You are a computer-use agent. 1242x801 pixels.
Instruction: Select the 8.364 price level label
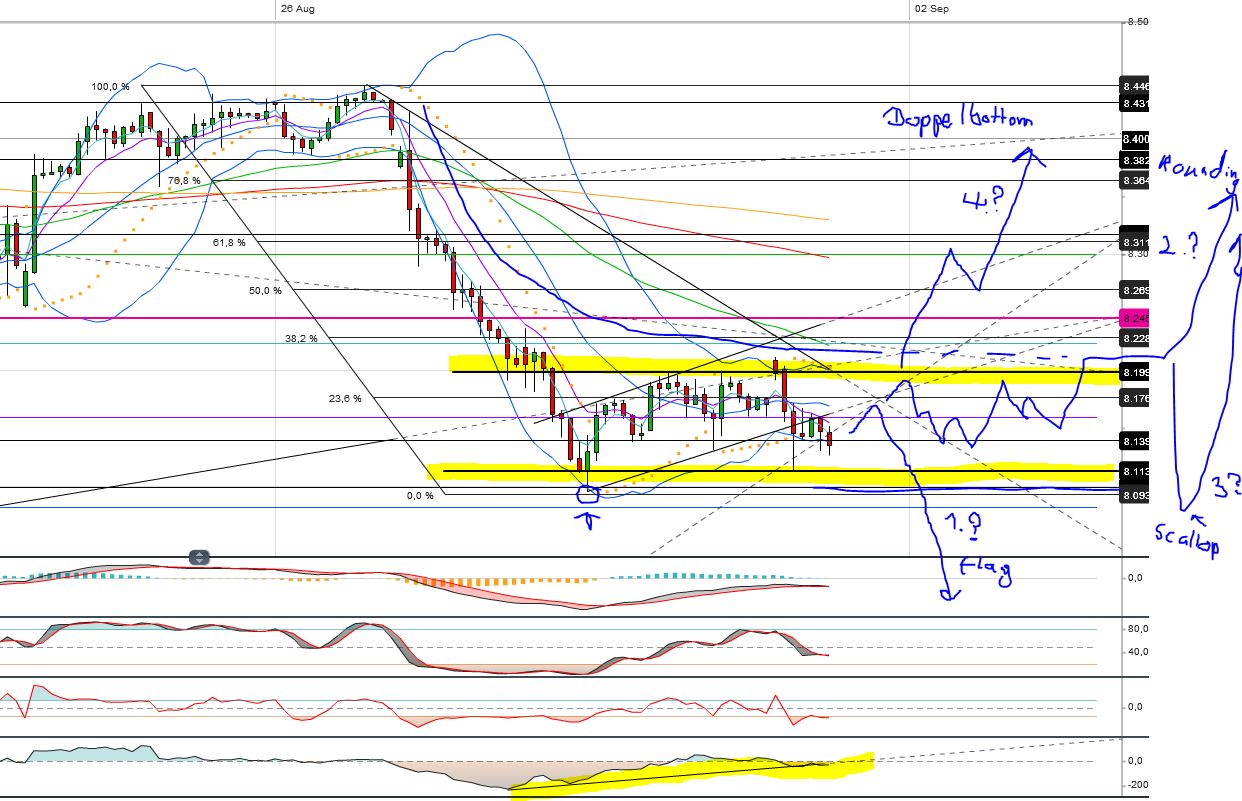click(x=1134, y=181)
